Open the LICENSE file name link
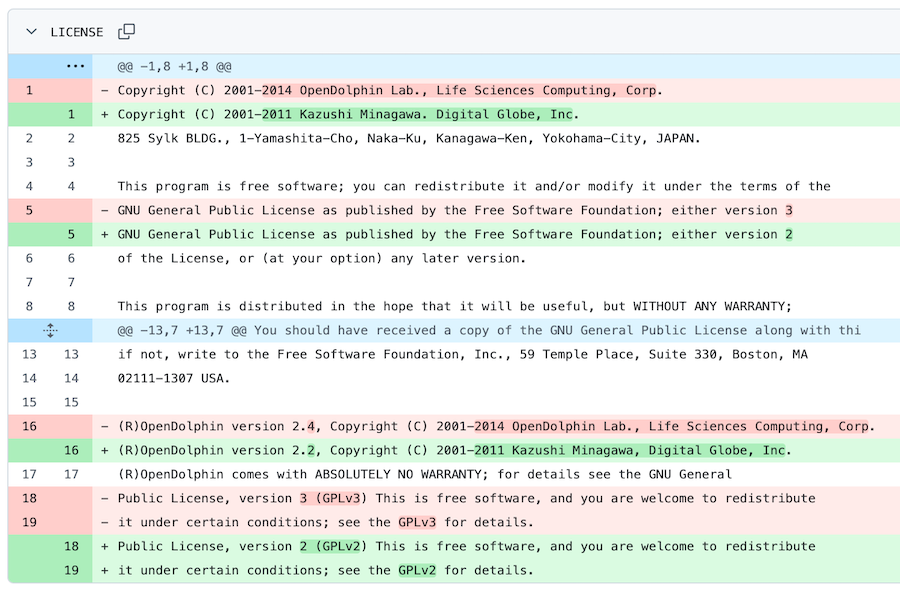 [x=77, y=32]
